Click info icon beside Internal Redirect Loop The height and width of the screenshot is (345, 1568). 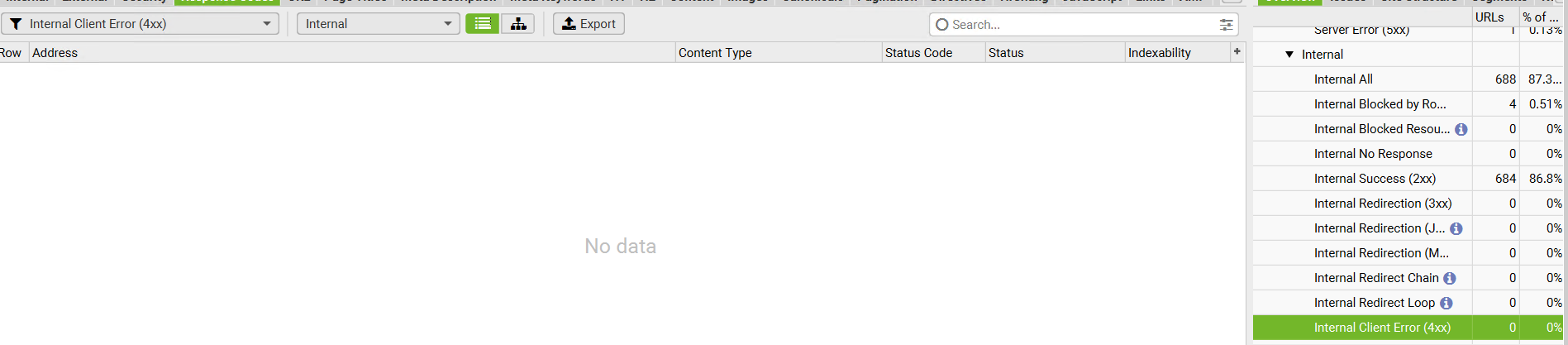point(1446,303)
